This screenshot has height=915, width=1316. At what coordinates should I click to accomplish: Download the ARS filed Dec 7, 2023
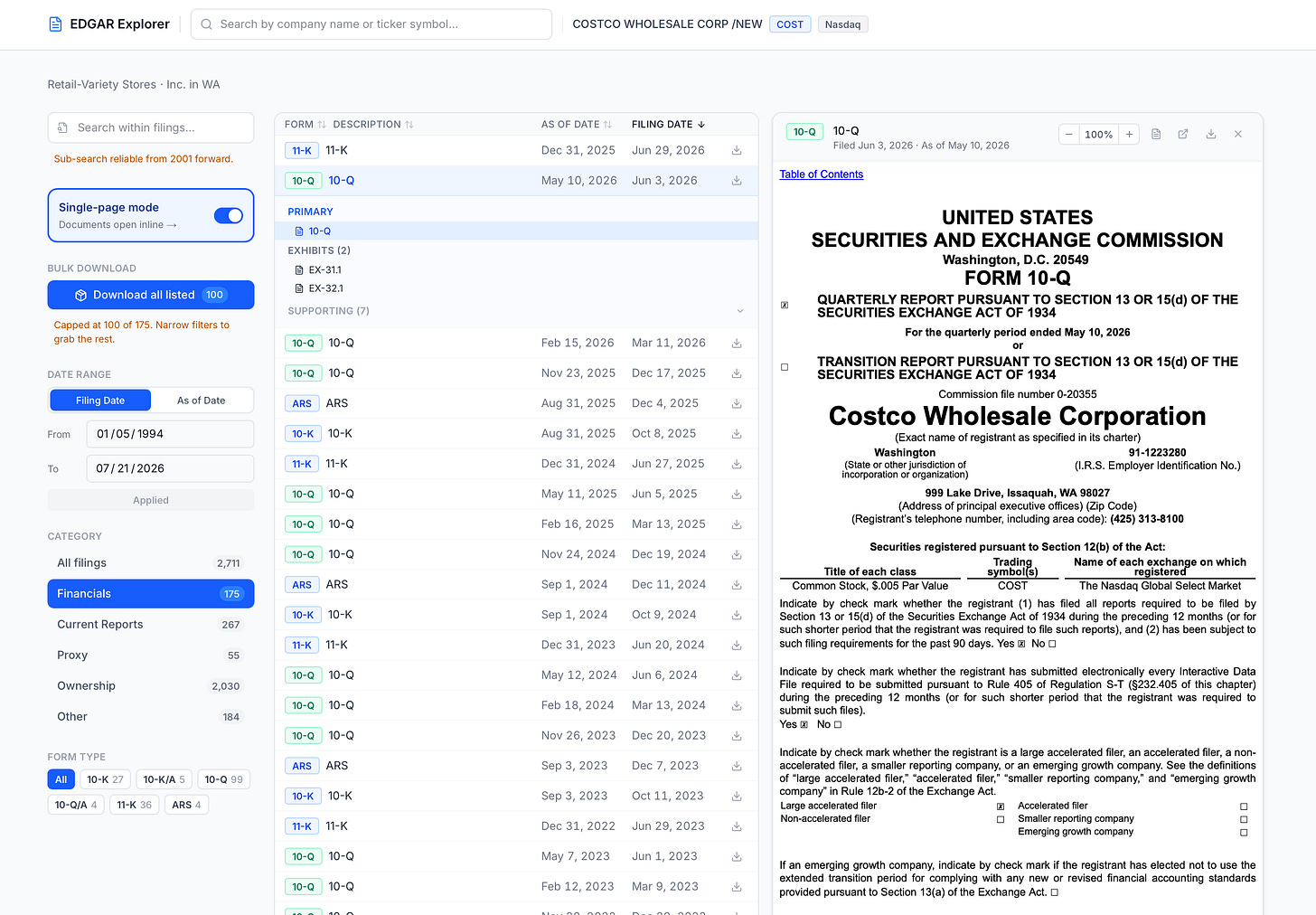click(737, 766)
